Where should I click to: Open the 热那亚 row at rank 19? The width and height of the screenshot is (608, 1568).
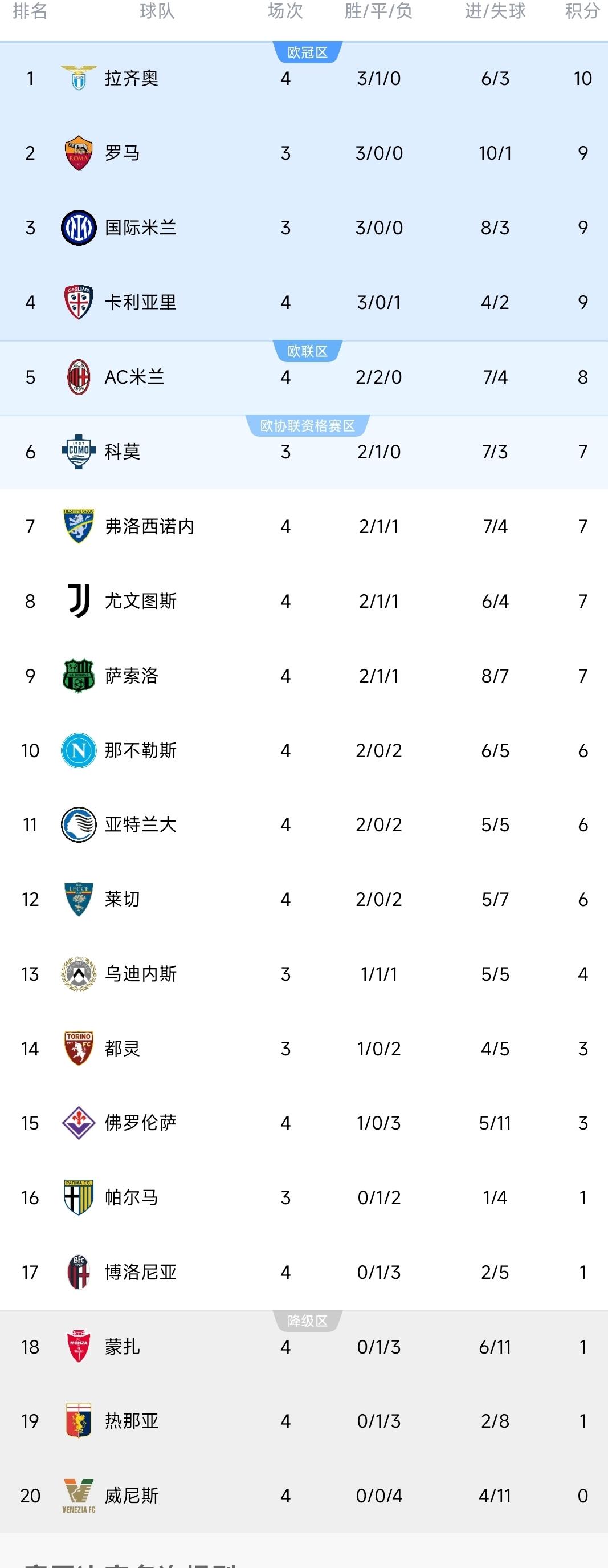[x=304, y=1421]
